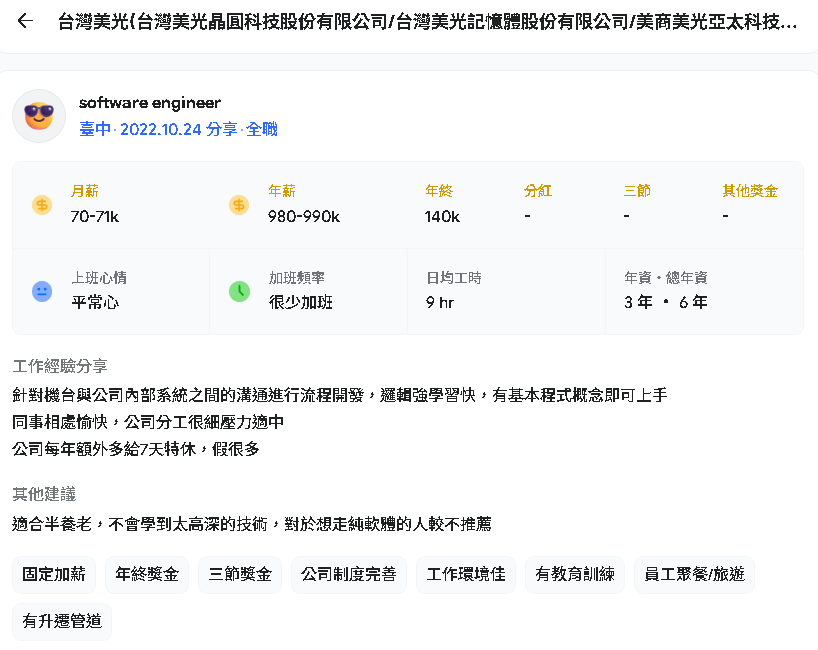Select the 公司制度完善 tag
818x650 pixels.
point(348,574)
